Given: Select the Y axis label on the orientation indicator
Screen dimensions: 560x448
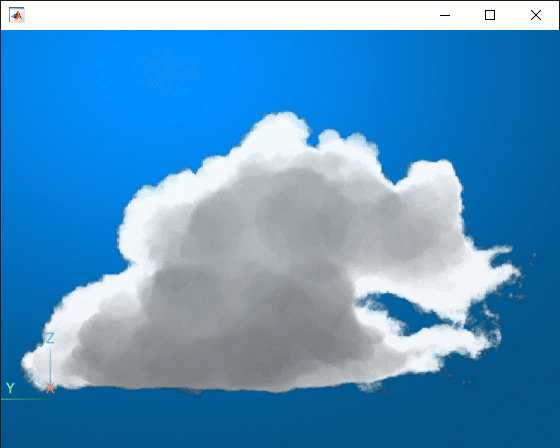Looking at the screenshot, I should (x=10, y=388).
